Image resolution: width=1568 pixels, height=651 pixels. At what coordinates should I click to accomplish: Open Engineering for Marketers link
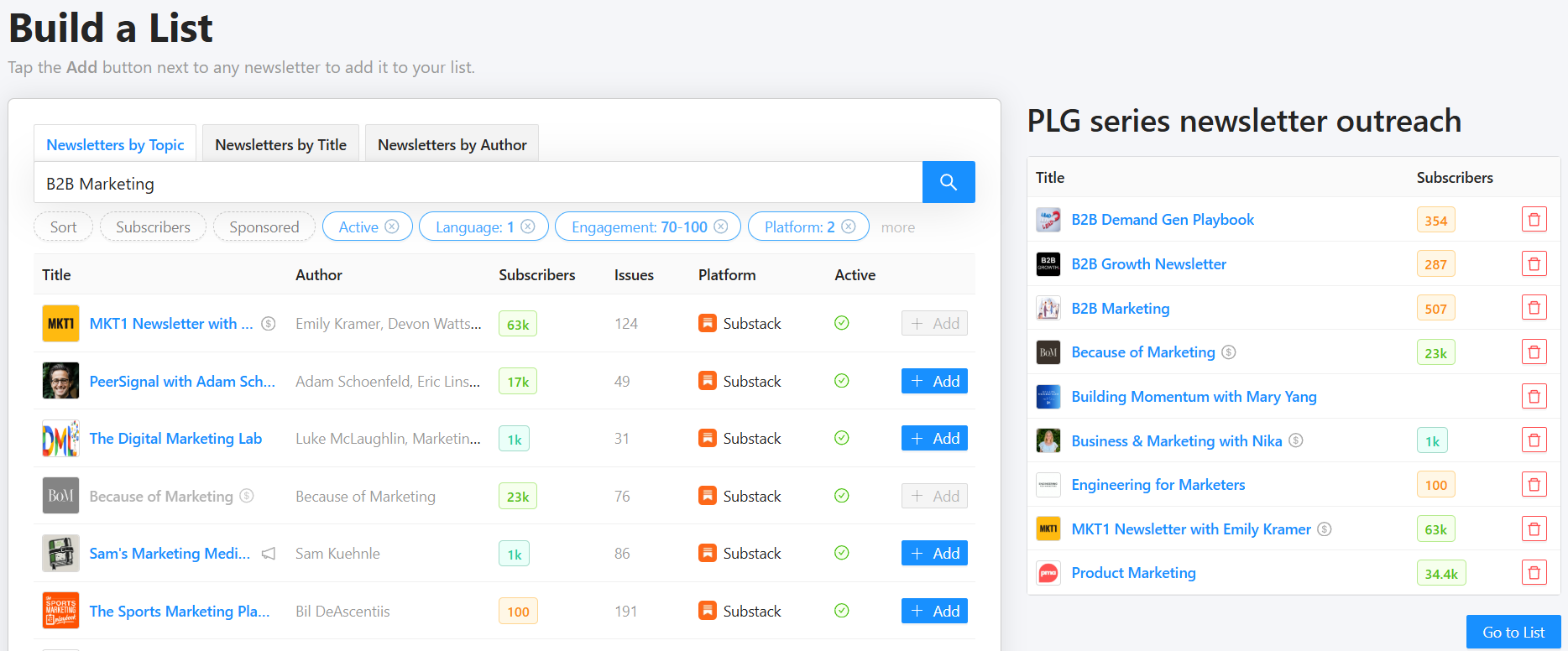coord(1158,485)
